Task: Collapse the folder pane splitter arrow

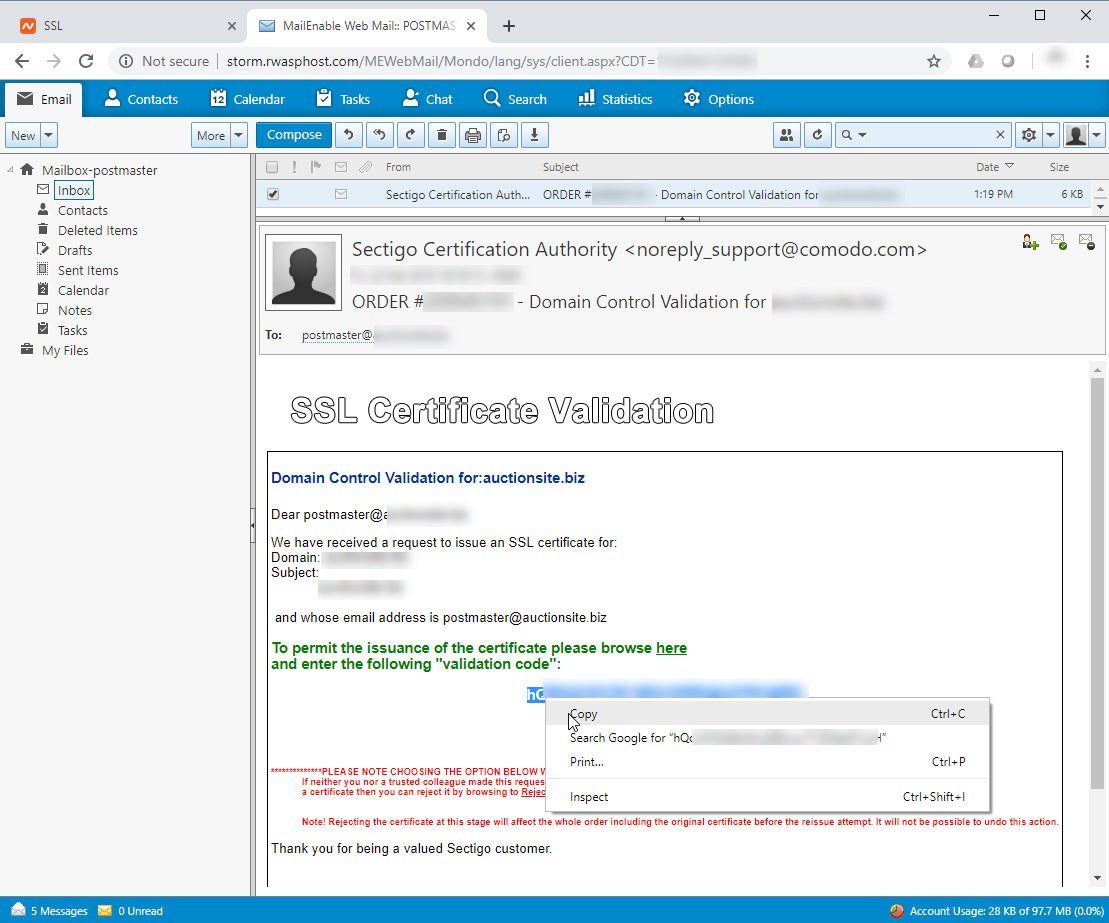Action: click(x=252, y=526)
